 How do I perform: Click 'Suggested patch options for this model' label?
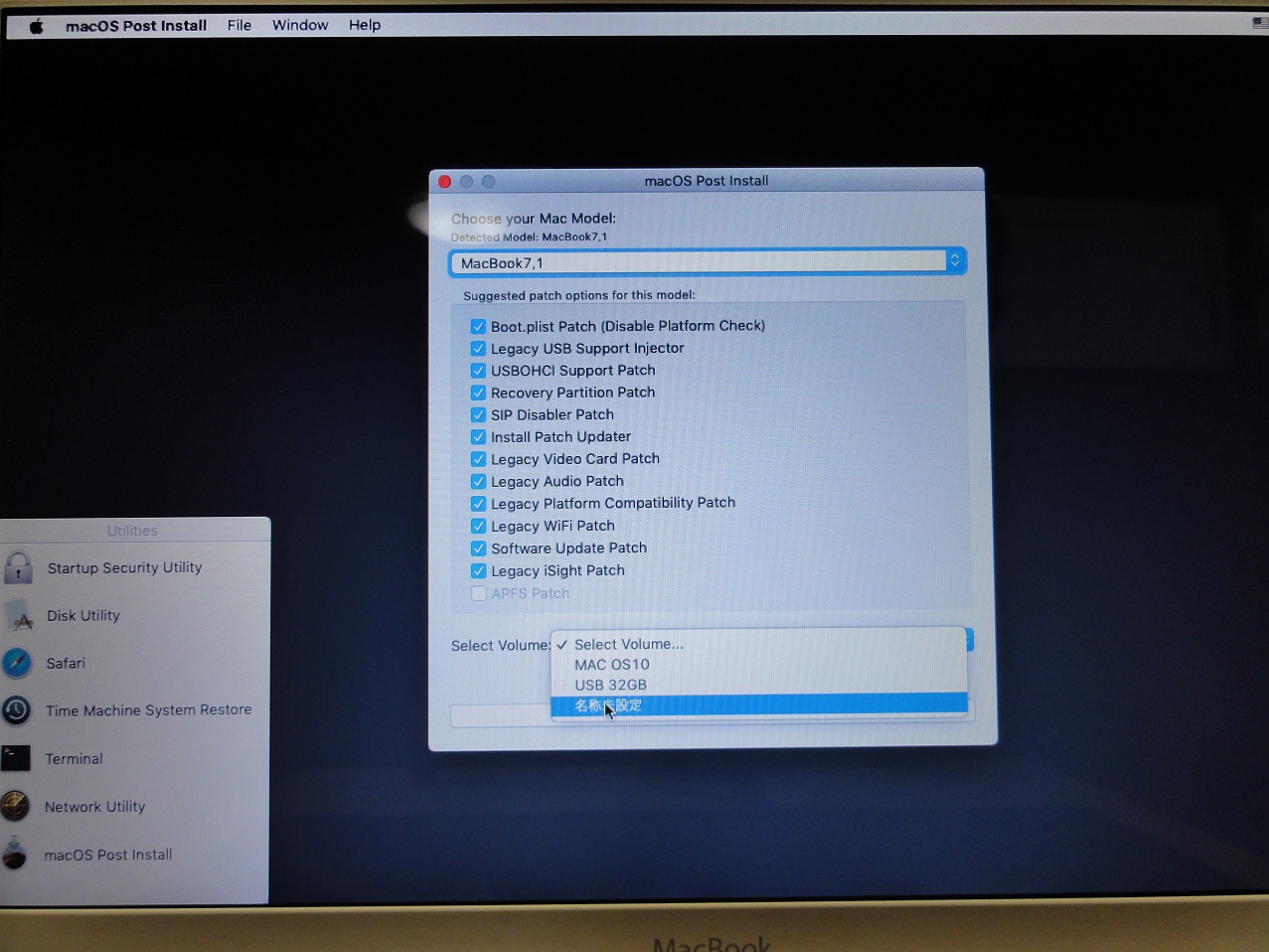point(579,295)
